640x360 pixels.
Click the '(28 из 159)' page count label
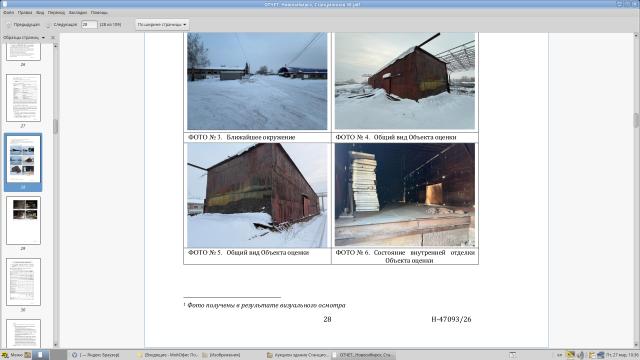111,25
